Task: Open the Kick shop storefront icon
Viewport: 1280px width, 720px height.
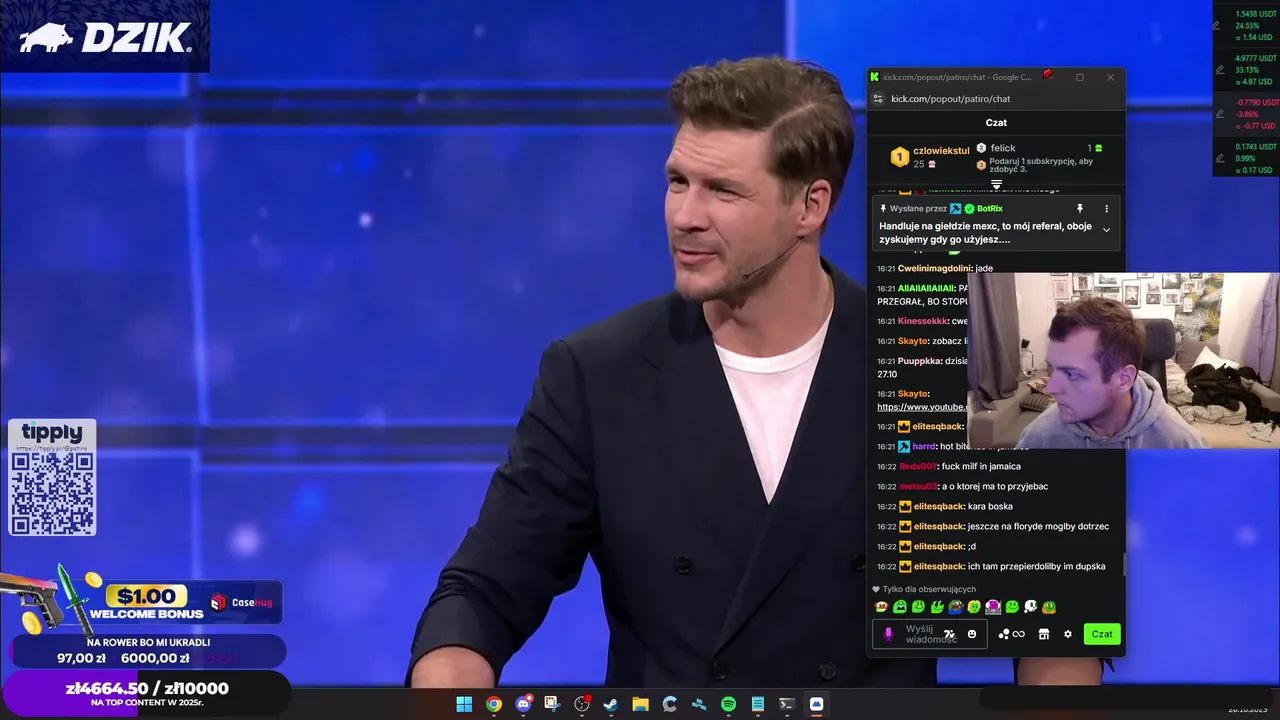Action: pyautogui.click(x=1043, y=634)
